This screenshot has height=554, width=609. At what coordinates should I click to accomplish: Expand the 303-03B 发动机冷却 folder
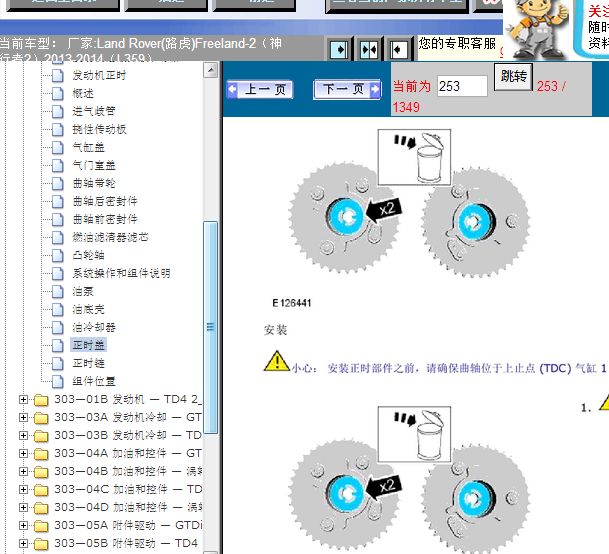tap(23, 435)
